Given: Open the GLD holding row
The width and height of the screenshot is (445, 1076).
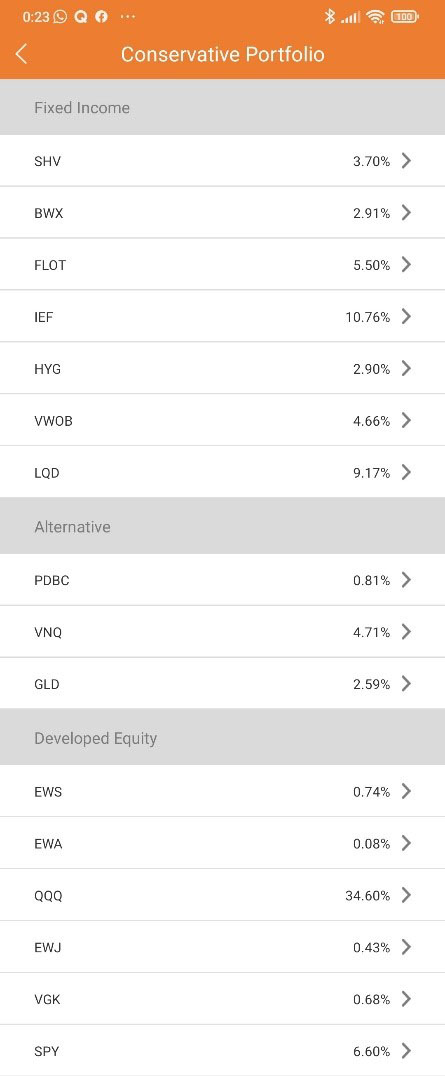Looking at the screenshot, I should pos(222,683).
